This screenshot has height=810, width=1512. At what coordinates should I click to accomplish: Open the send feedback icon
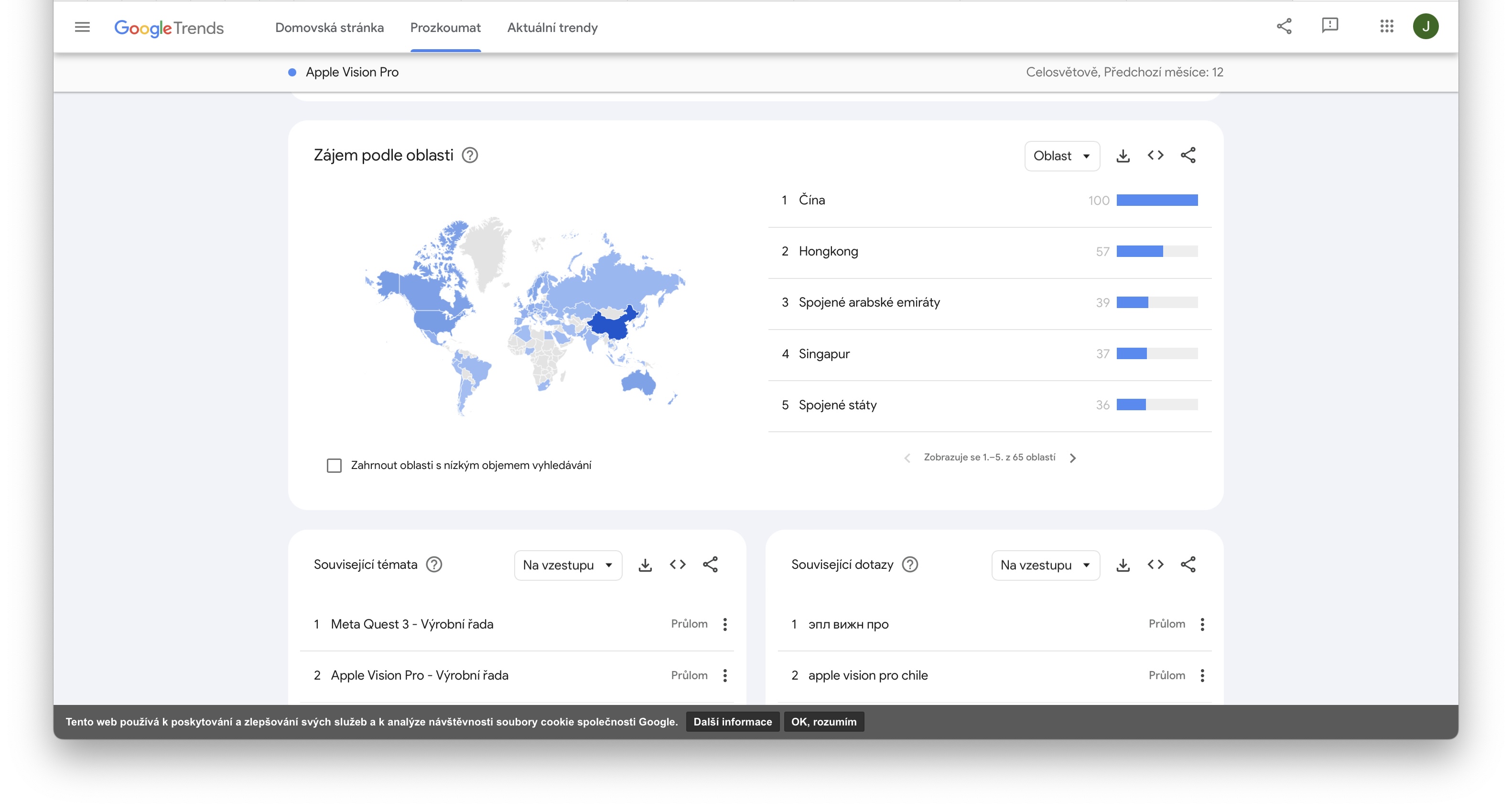[1329, 26]
